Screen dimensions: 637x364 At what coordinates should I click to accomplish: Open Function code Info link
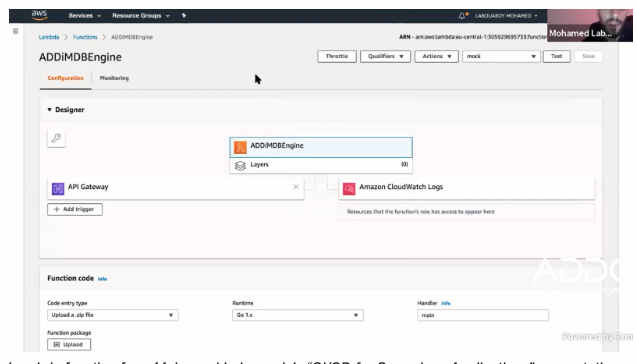click(x=102, y=279)
